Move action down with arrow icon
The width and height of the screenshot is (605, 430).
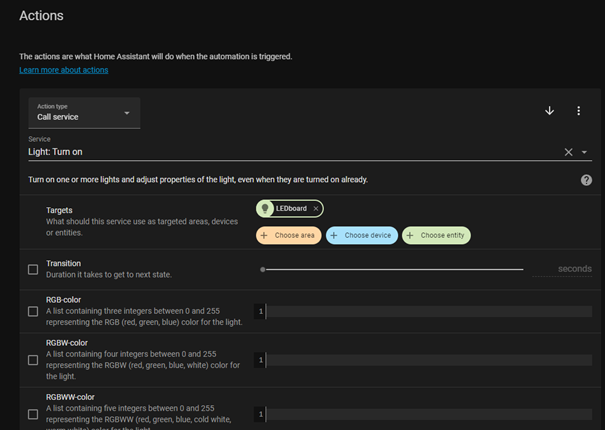click(x=549, y=111)
